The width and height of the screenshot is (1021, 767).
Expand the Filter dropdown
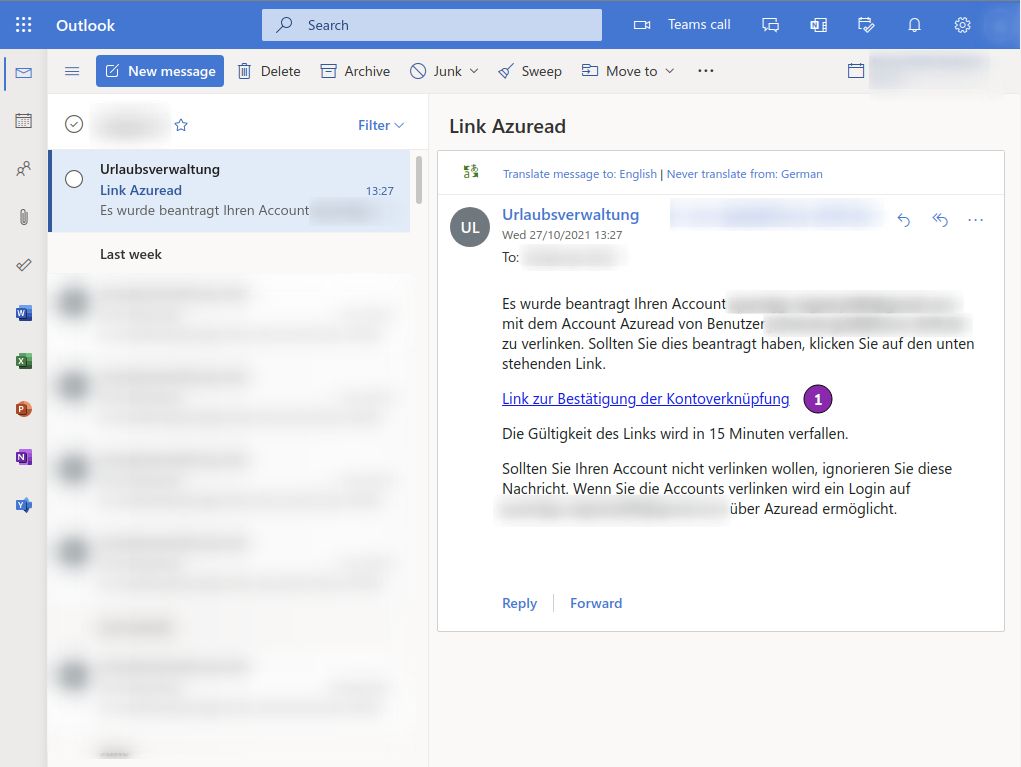pos(381,125)
